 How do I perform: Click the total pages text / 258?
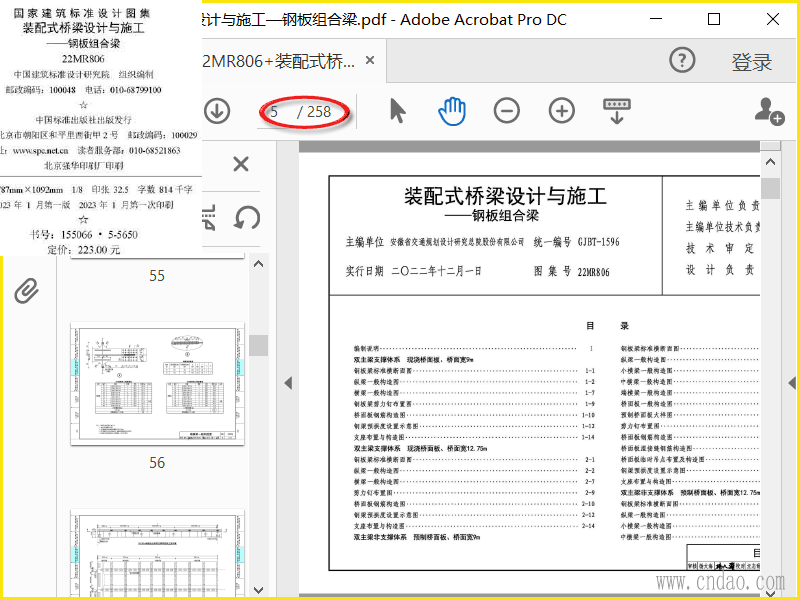(x=314, y=112)
